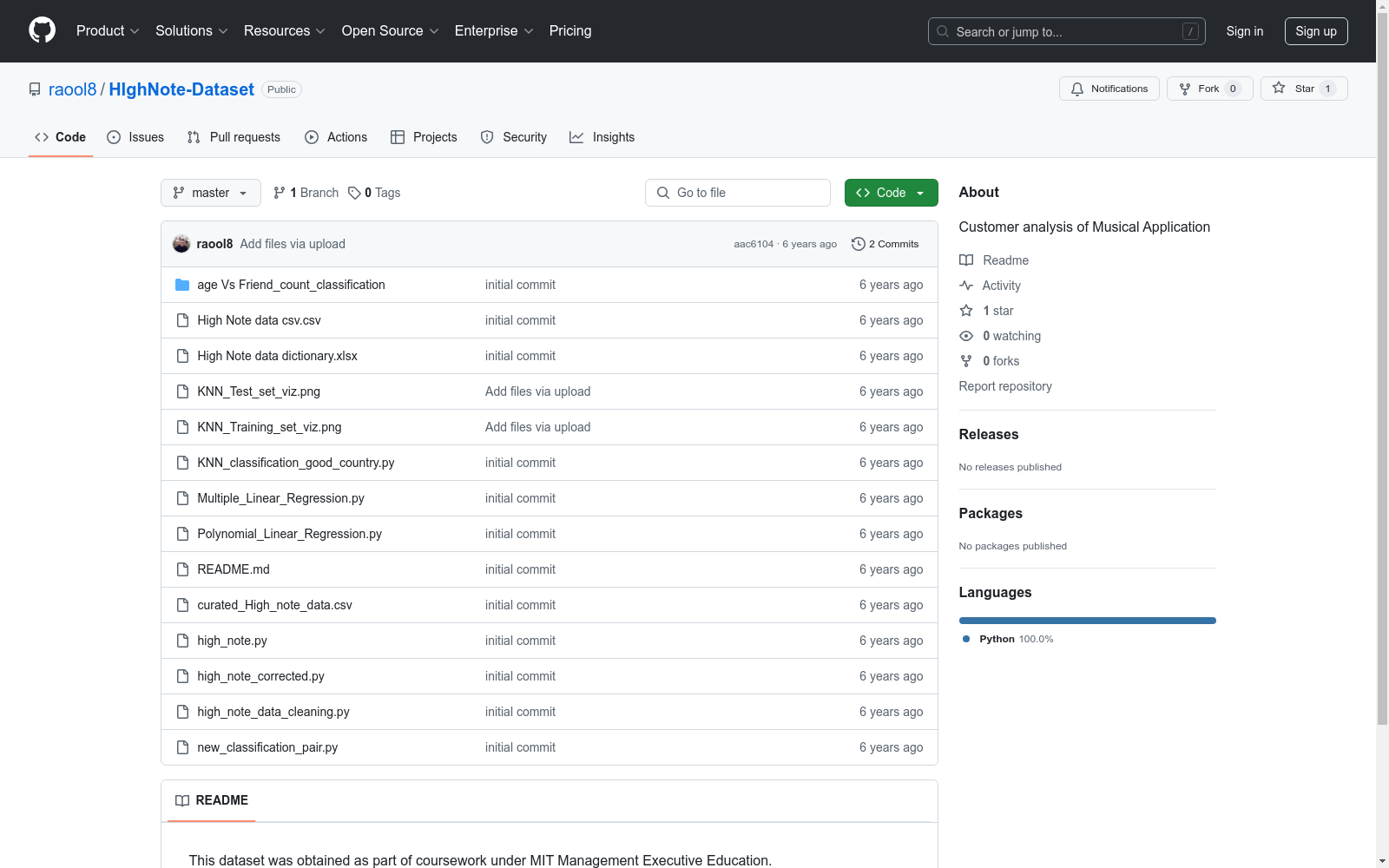
Task: Open the Security tab
Action: (x=514, y=137)
